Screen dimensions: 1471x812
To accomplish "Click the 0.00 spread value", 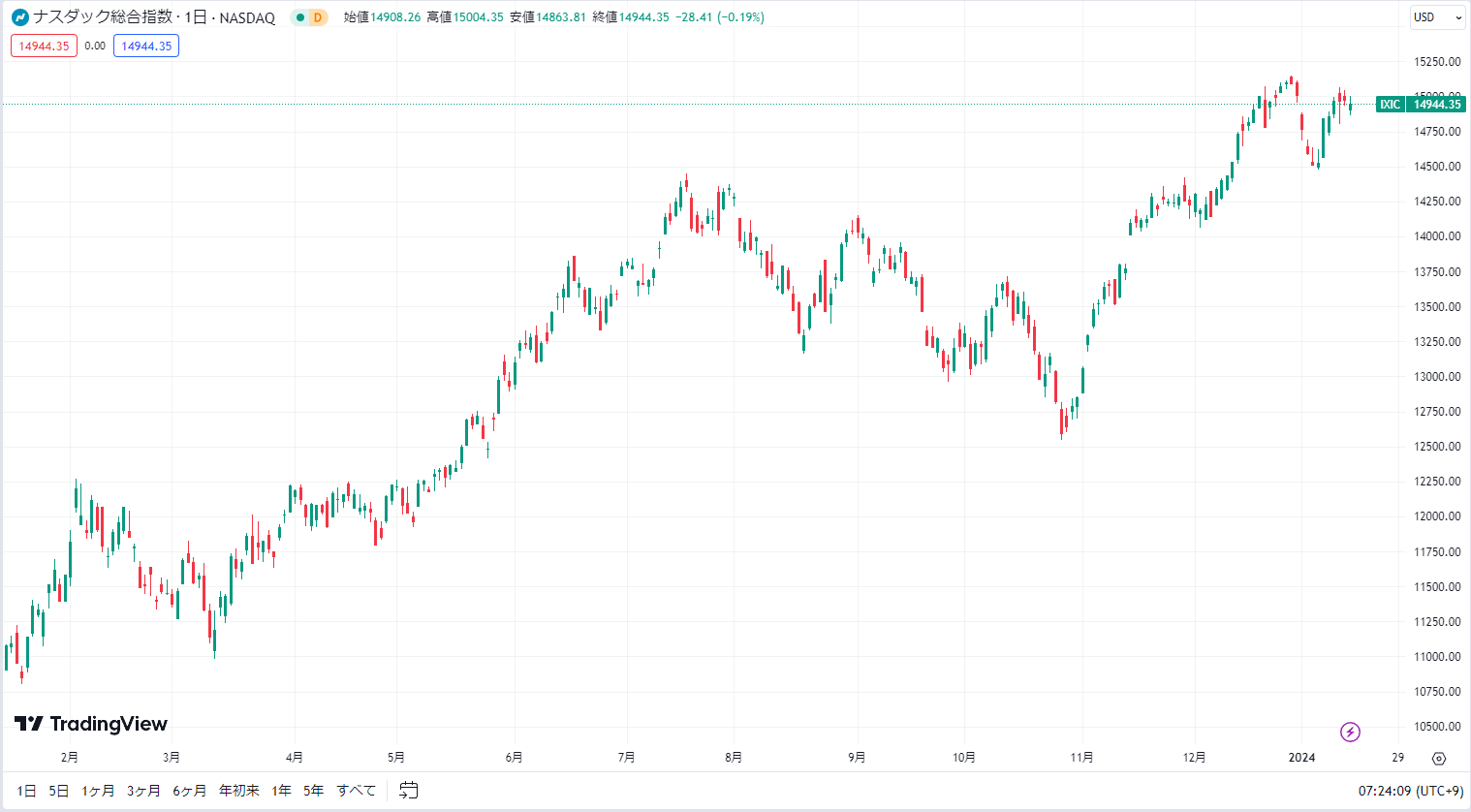I will 95,46.
